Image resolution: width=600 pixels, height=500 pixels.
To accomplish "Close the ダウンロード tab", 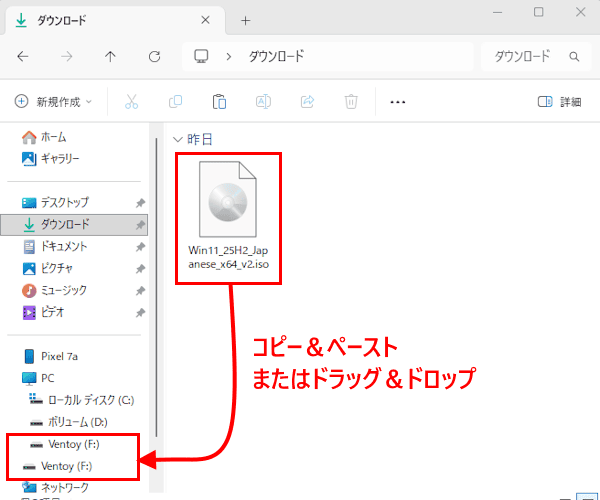I will [x=205, y=20].
